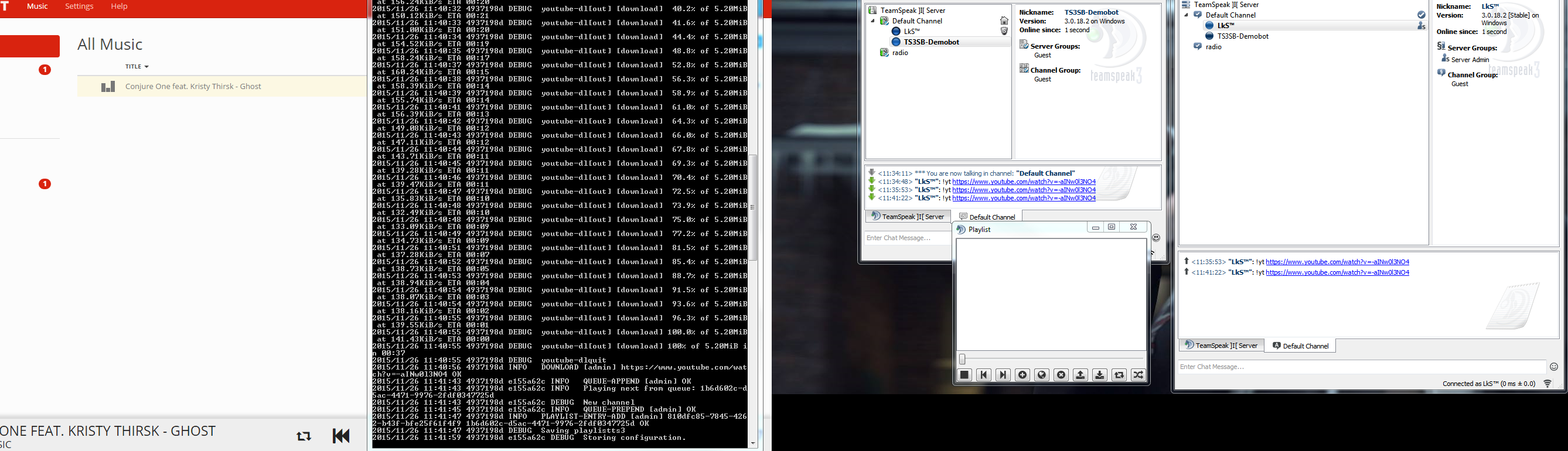
Task: Select TS3SB-Demobot in left TeamSpeak window
Action: (931, 42)
